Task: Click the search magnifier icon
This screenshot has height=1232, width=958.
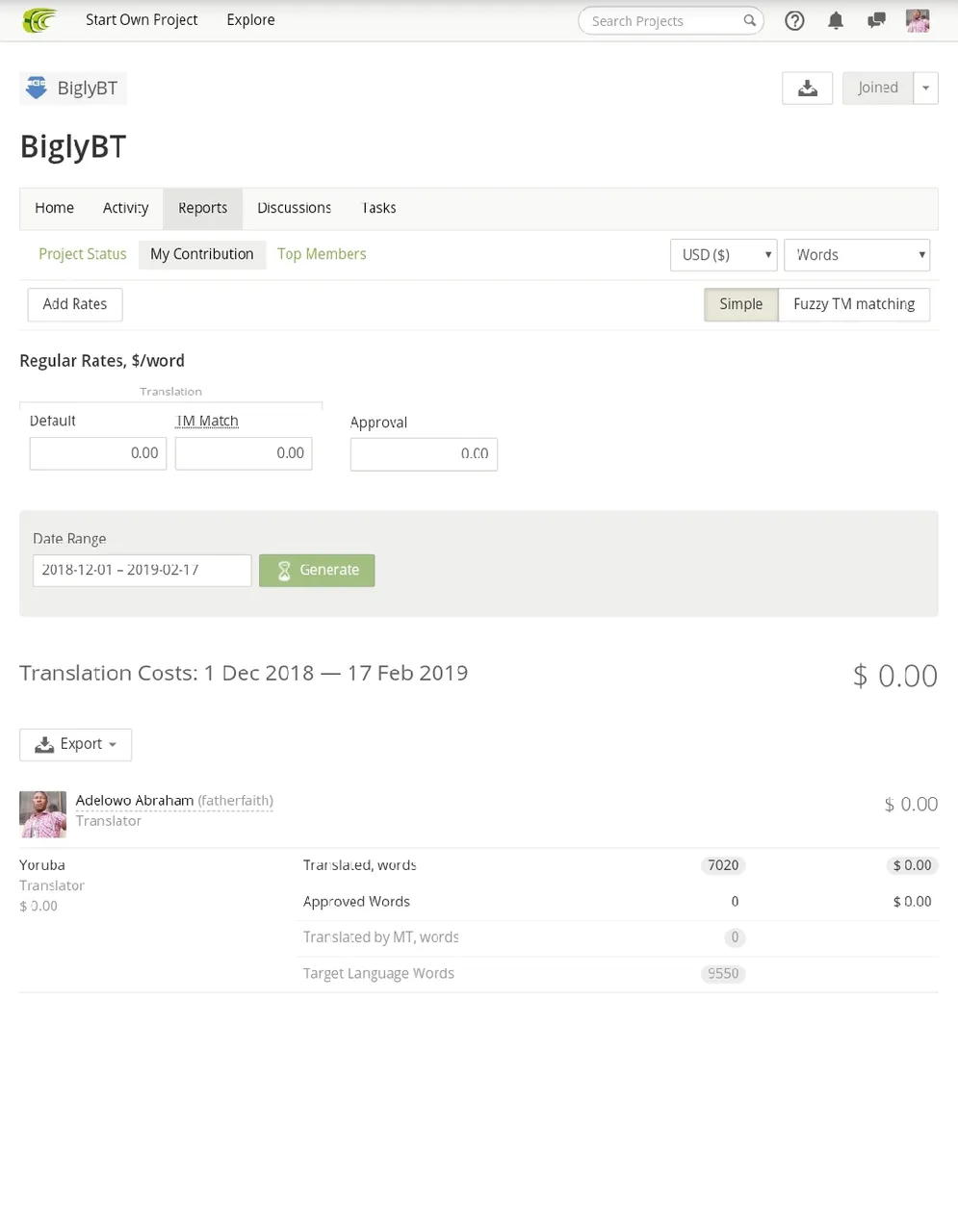Action: click(749, 20)
